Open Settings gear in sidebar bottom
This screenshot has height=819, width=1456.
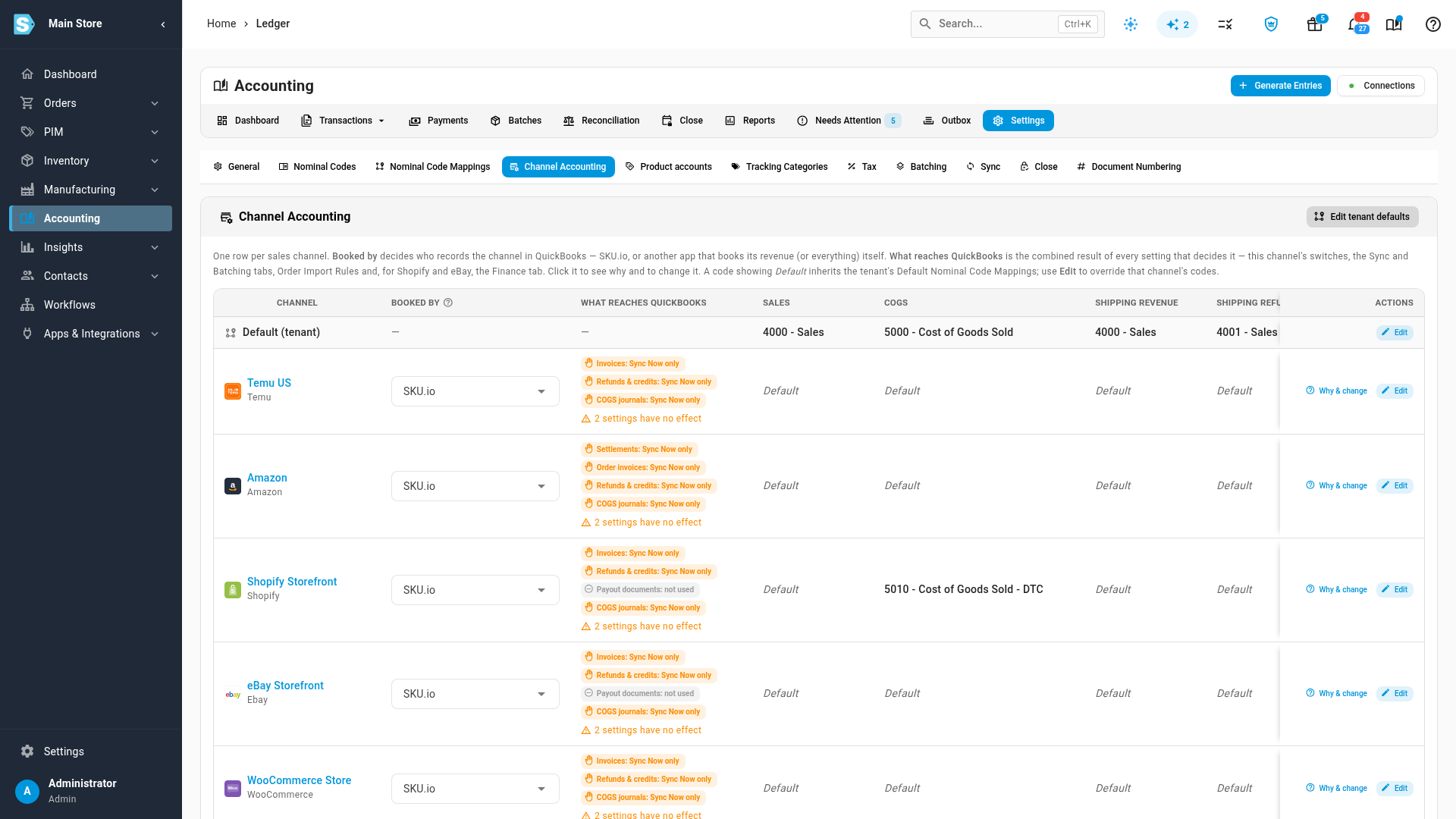(x=27, y=752)
